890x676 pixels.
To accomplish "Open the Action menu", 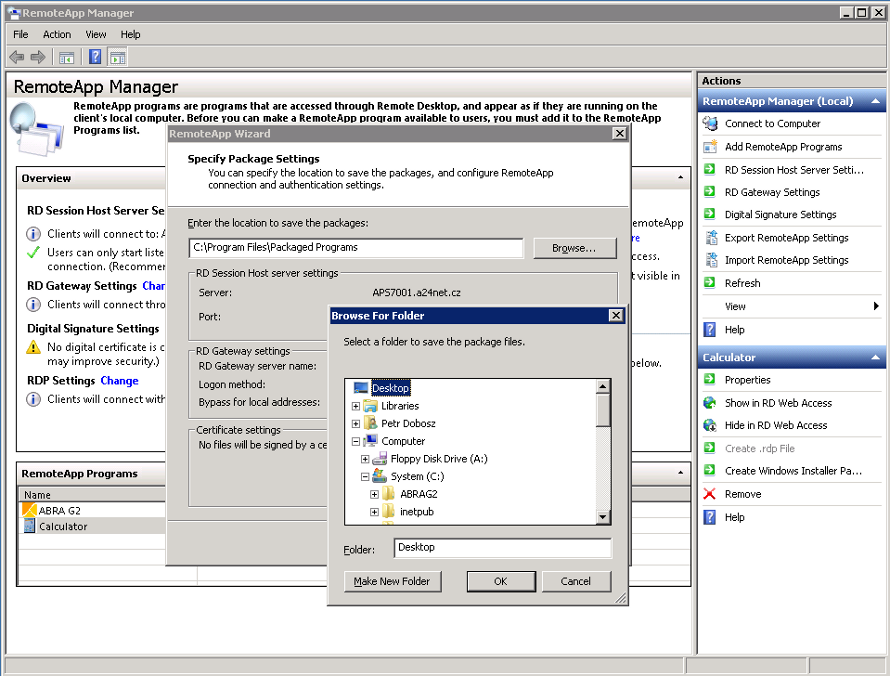I will tap(57, 34).
